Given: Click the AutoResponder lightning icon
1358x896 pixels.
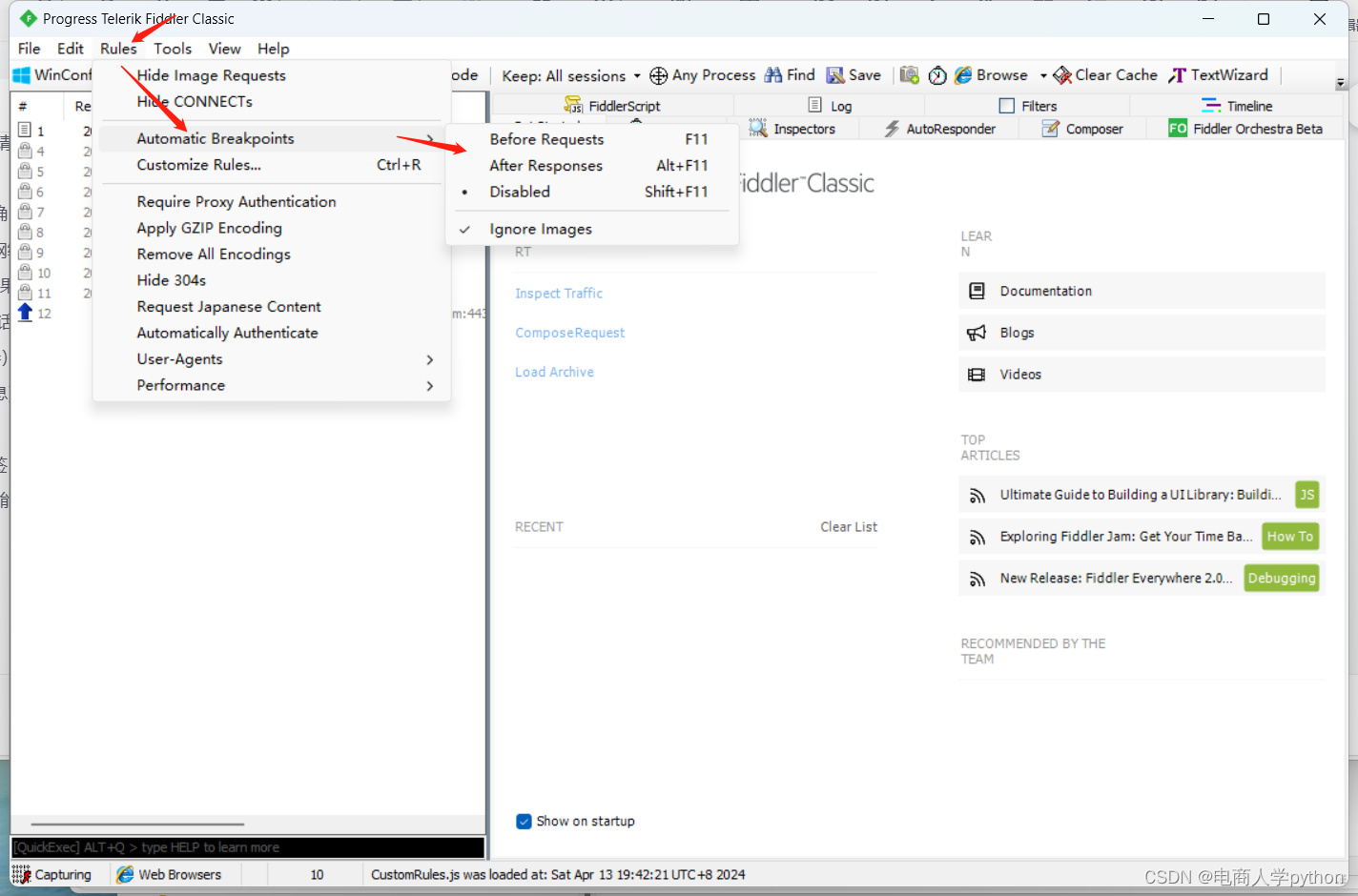Looking at the screenshot, I should [x=892, y=128].
